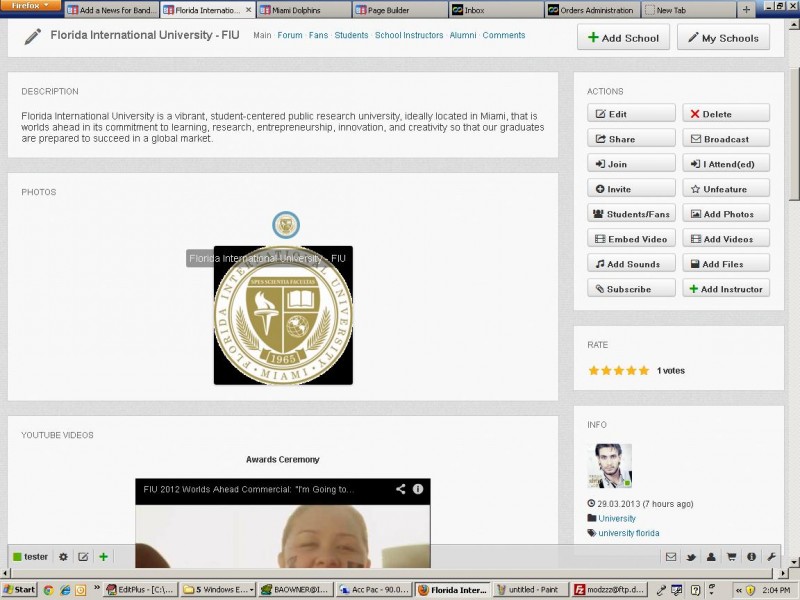The image size is (800, 600).
Task: Switch to the New Tab browser tab
Action: coord(688,10)
